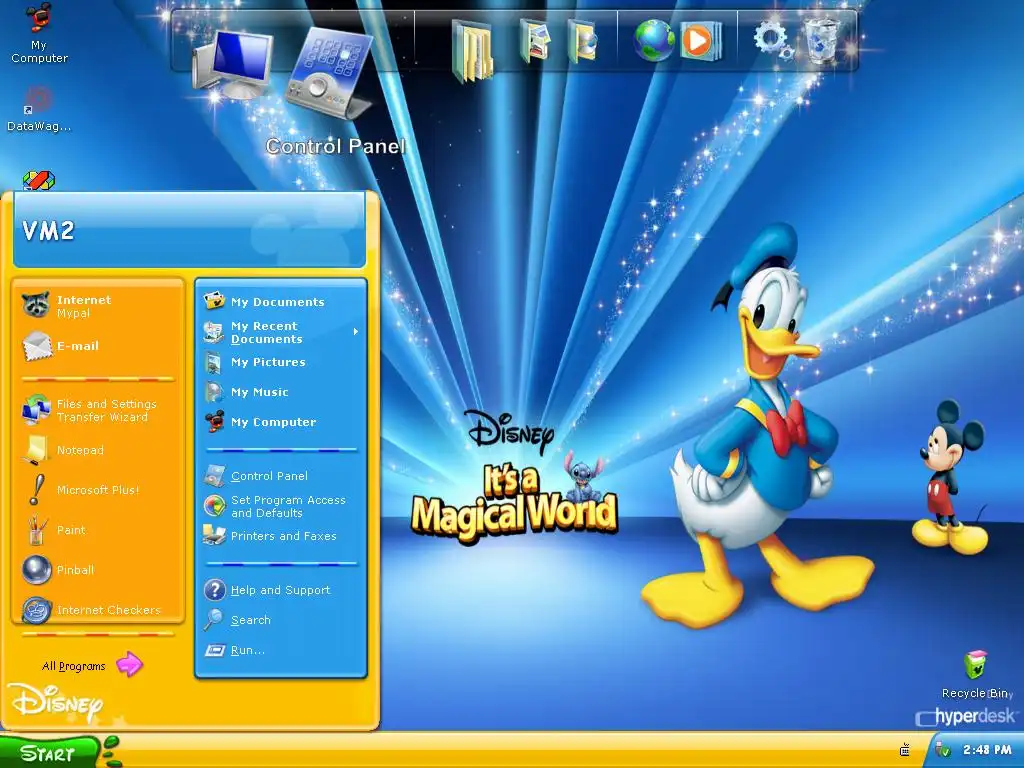
Task: Open Recycle Bin desktop icon
Action: 976,674
